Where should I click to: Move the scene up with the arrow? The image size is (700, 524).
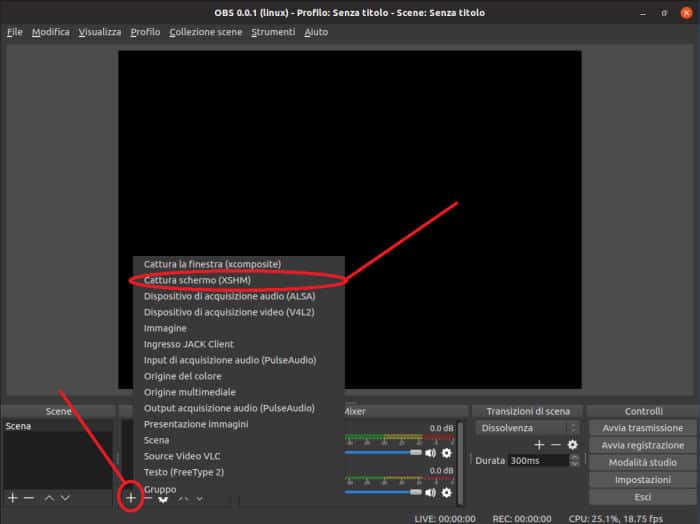[x=49, y=498]
